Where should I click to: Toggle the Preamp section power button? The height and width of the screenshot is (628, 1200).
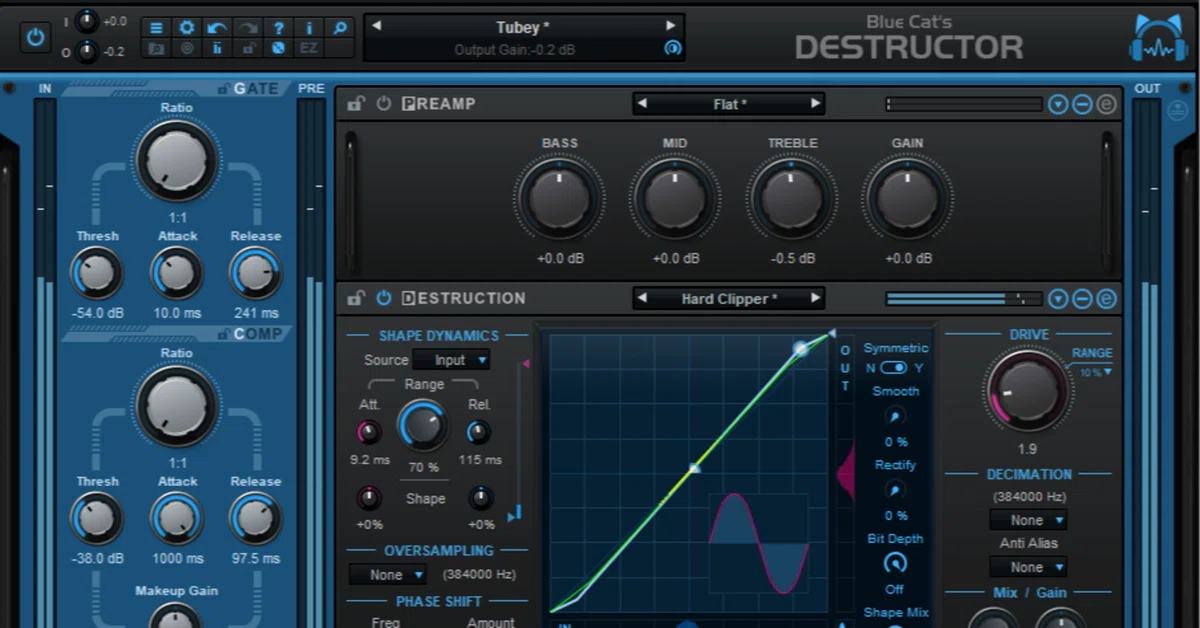(383, 104)
